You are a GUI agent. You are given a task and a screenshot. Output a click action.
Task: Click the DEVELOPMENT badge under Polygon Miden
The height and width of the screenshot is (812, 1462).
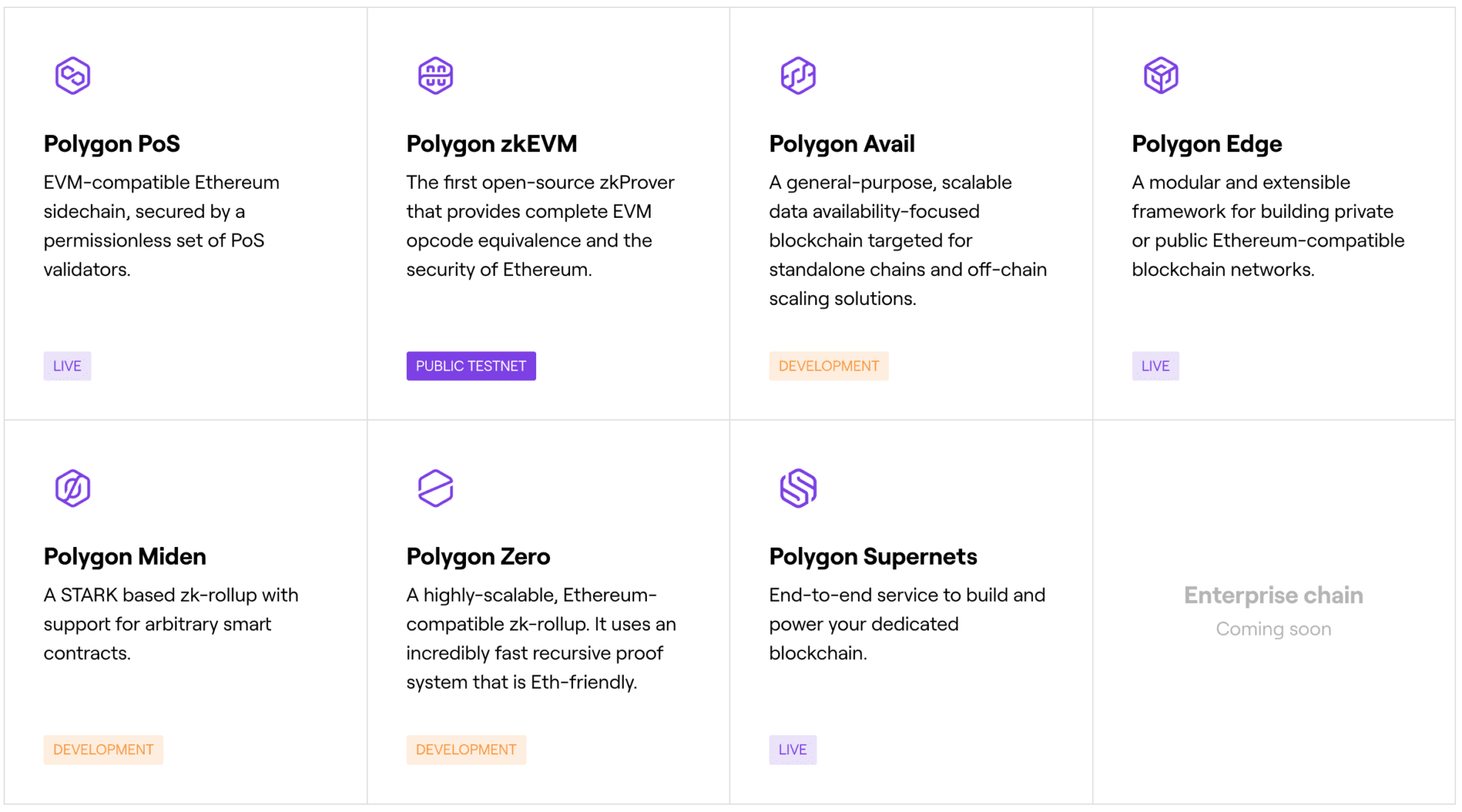[103, 749]
